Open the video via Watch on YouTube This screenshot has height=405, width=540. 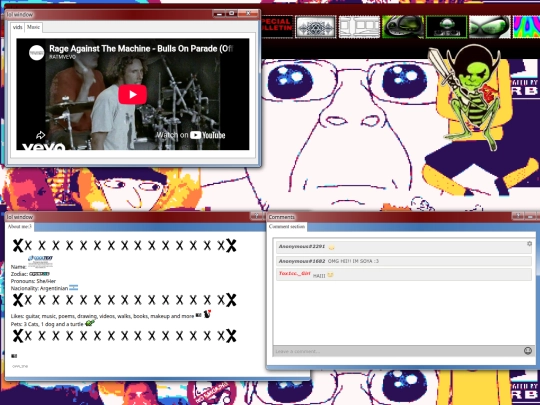[x=190, y=135]
